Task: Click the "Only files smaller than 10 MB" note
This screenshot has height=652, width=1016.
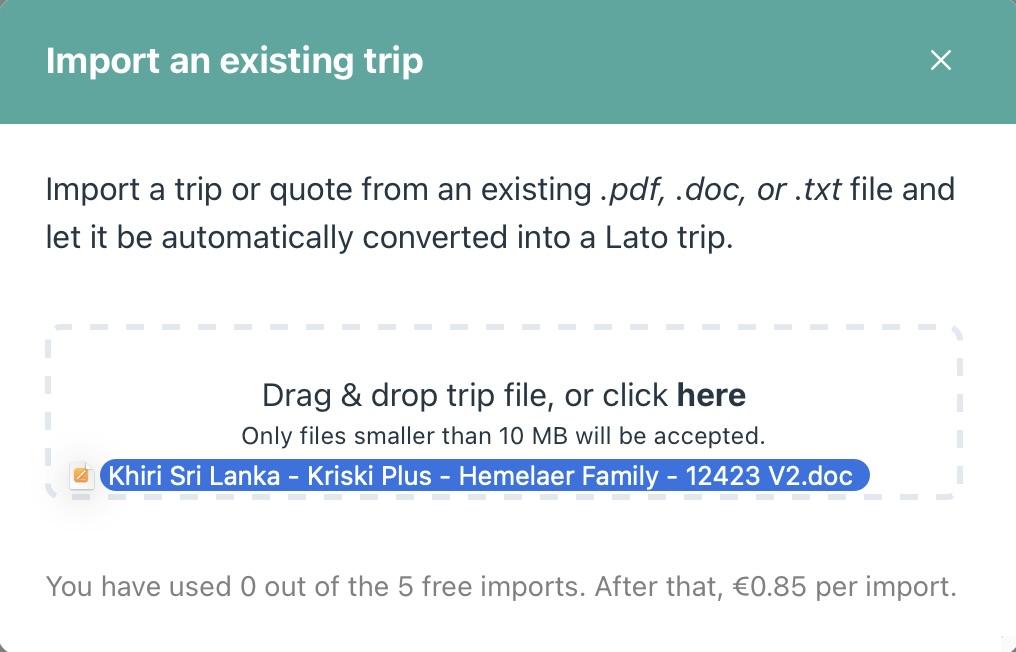Action: (x=503, y=436)
